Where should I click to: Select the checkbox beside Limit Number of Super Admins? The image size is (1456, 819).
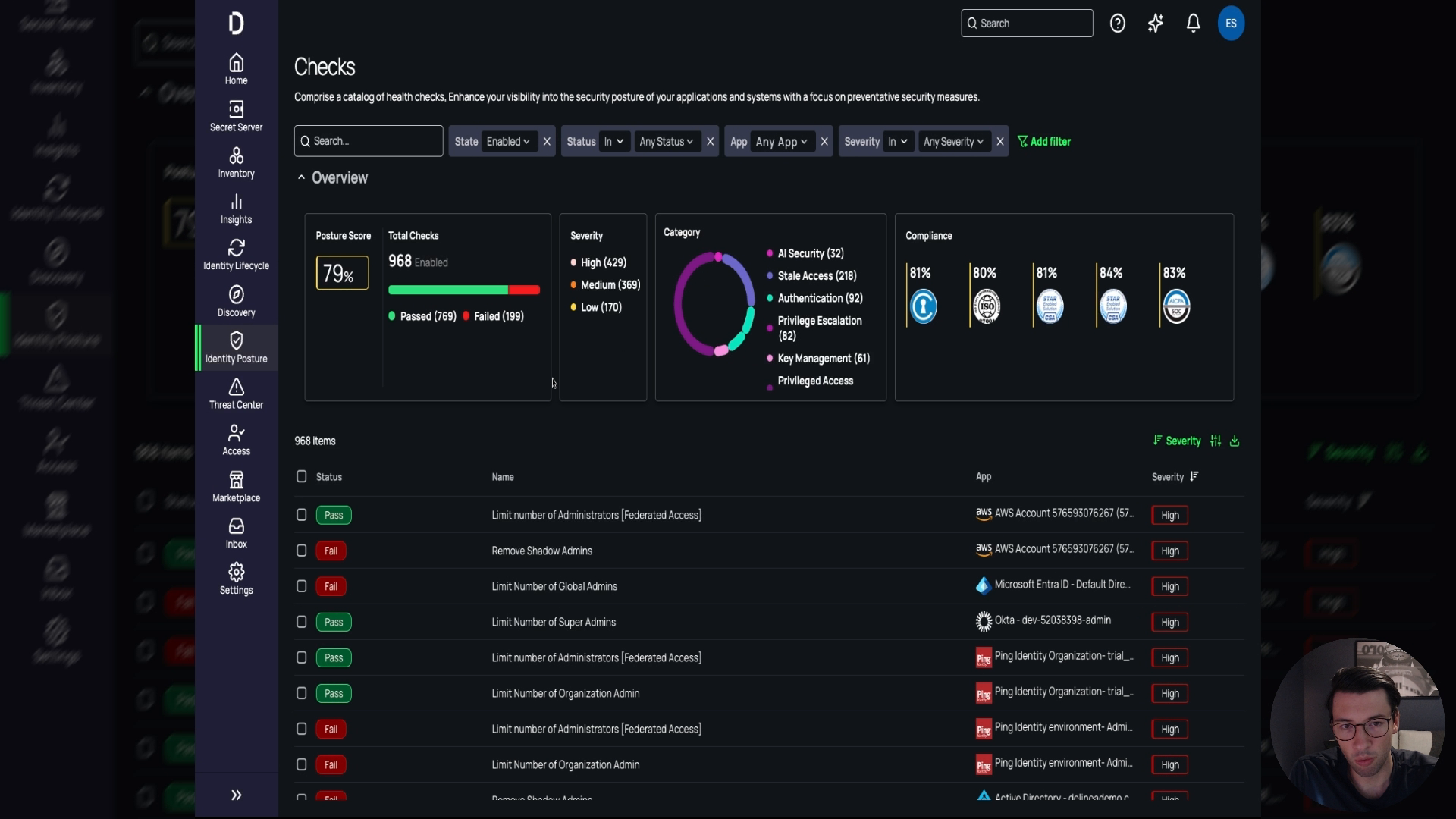[301, 622]
